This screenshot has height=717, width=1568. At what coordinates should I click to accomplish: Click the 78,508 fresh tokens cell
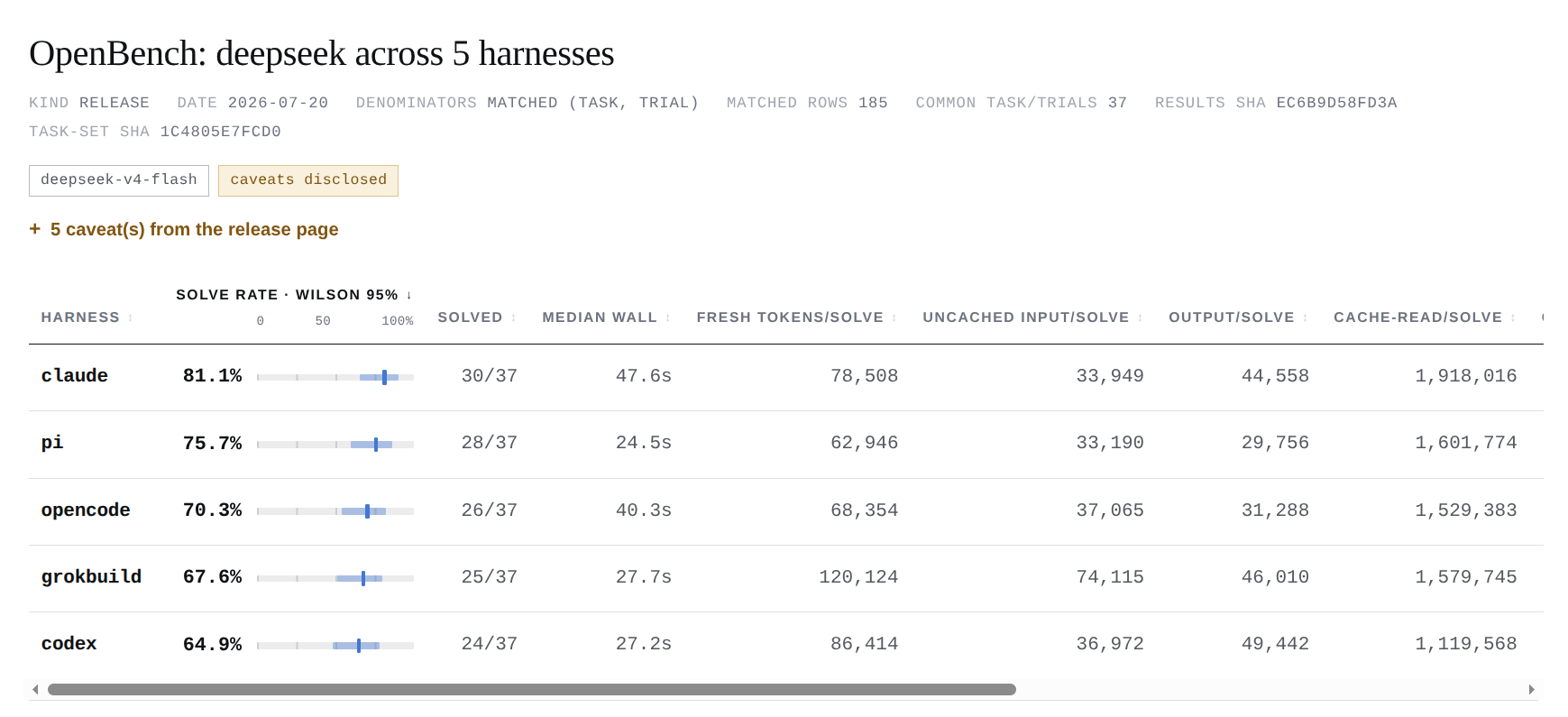pos(865,376)
